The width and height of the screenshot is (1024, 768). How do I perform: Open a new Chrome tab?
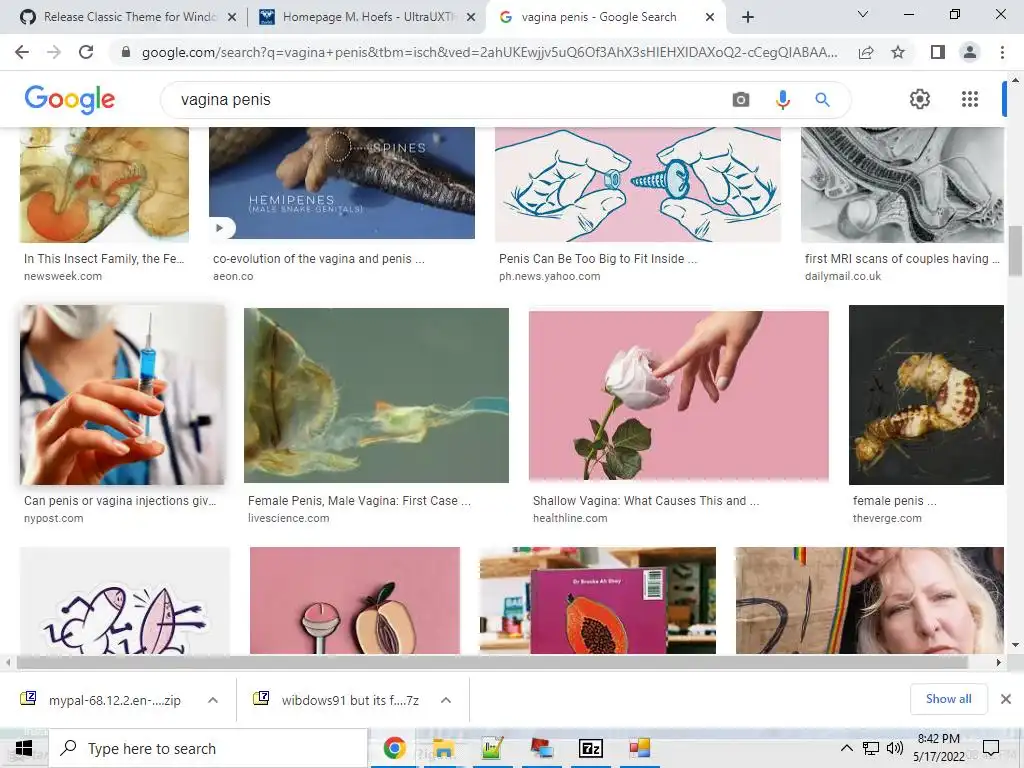point(748,17)
